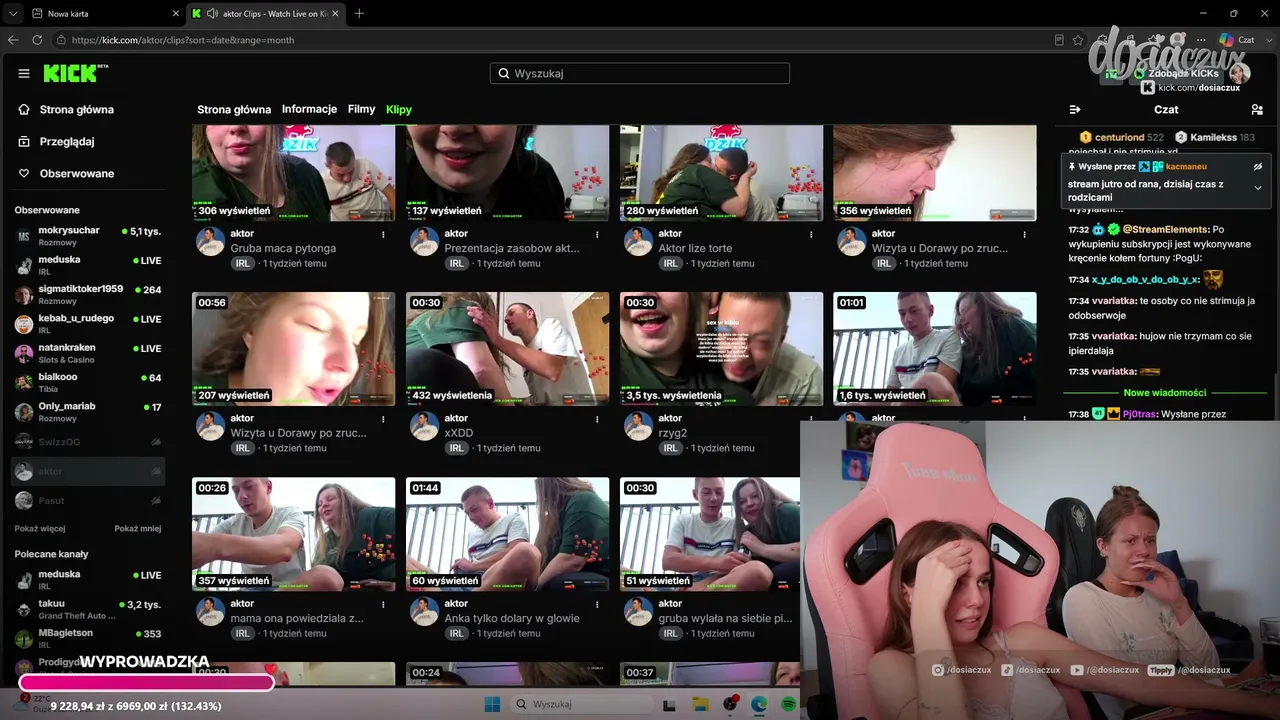
Task: Open the Copilot 'Czat' button in the toolbar
Action: click(1237, 40)
